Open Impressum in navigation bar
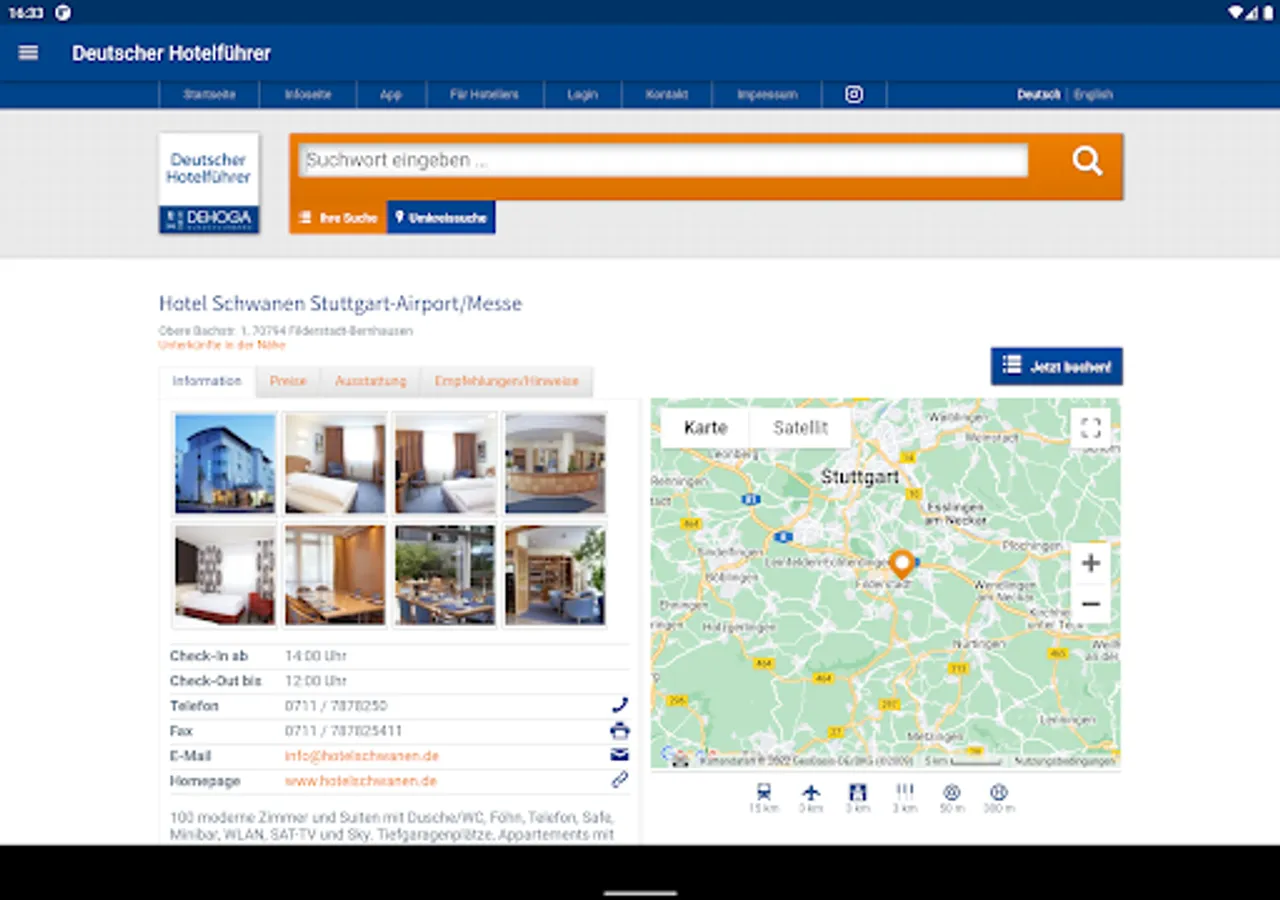 (x=767, y=95)
